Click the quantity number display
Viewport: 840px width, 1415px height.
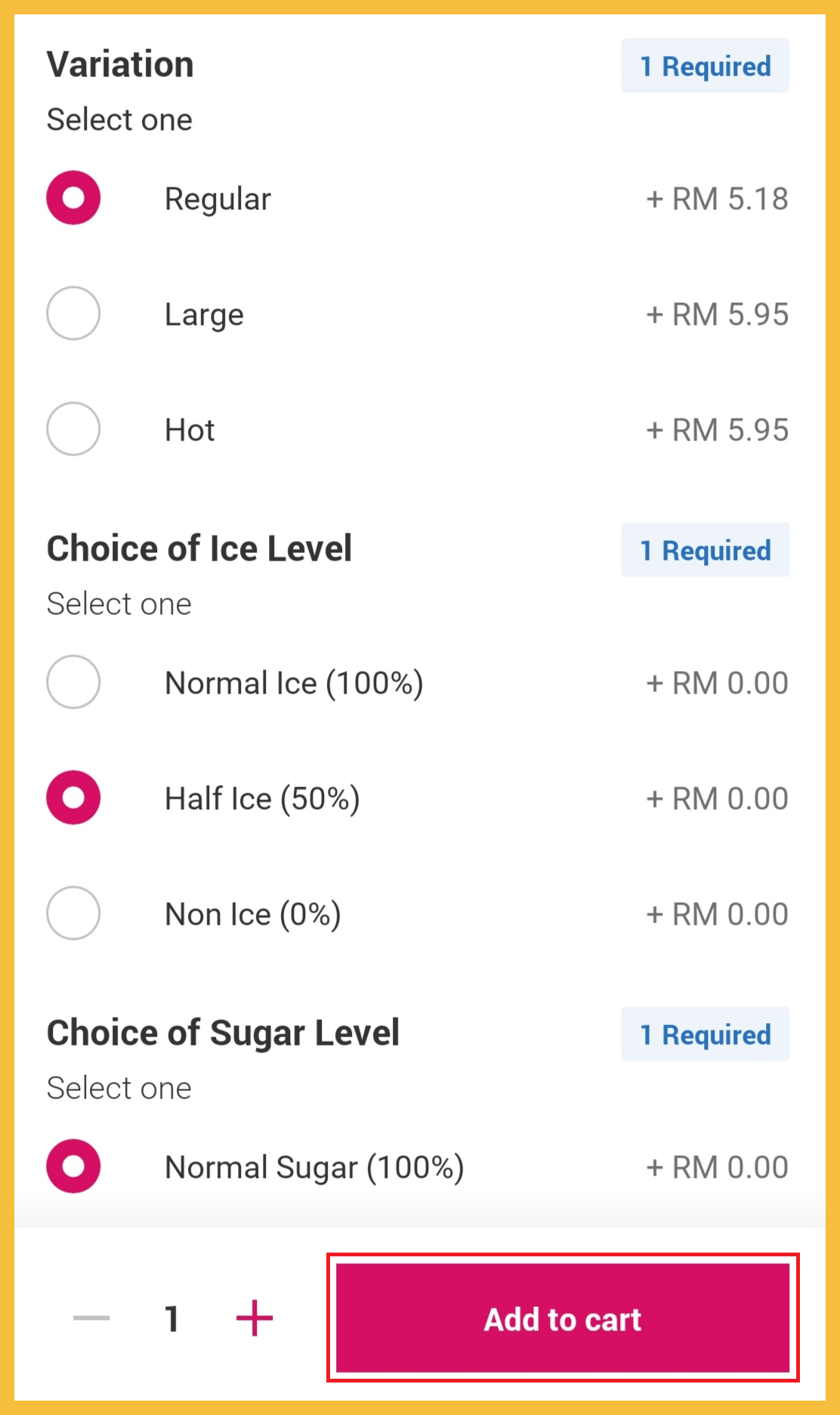(172, 1319)
